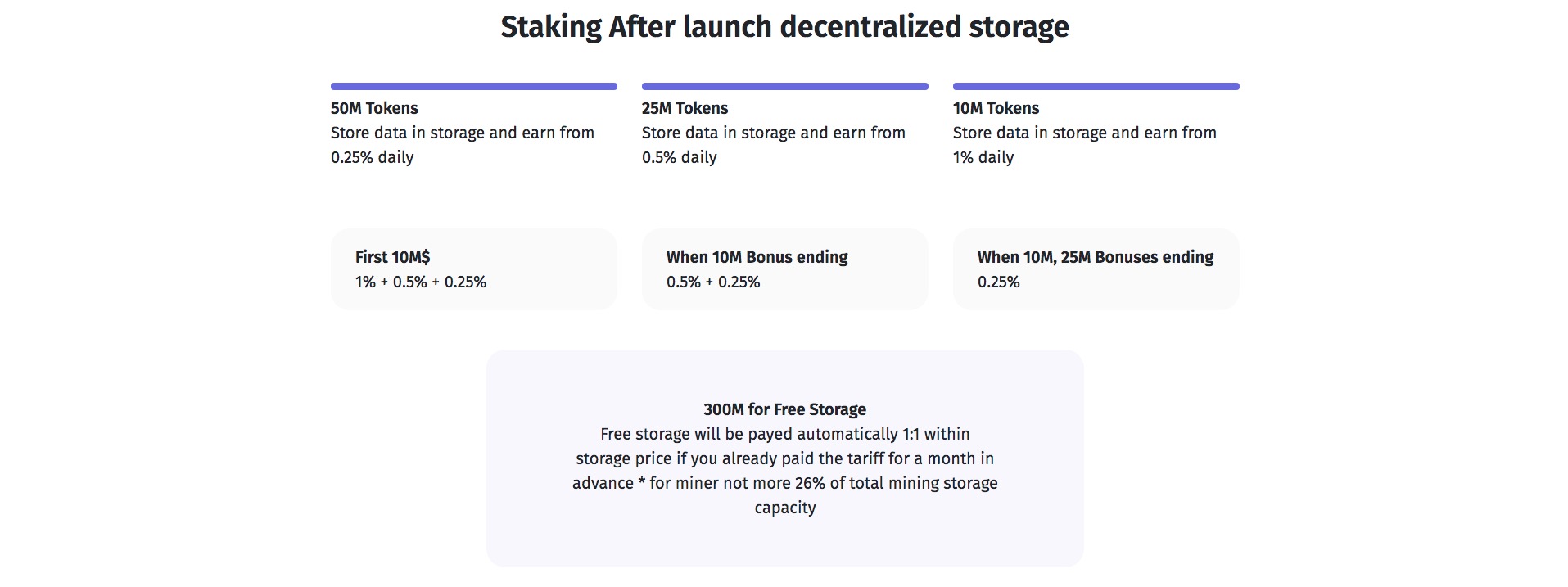Click the purple bar above 25M Tokens
This screenshot has height=587, width=1568.
pos(784,86)
